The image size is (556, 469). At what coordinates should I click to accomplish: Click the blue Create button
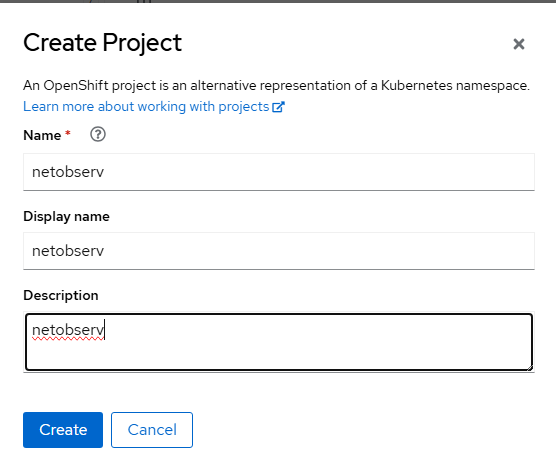[63, 430]
